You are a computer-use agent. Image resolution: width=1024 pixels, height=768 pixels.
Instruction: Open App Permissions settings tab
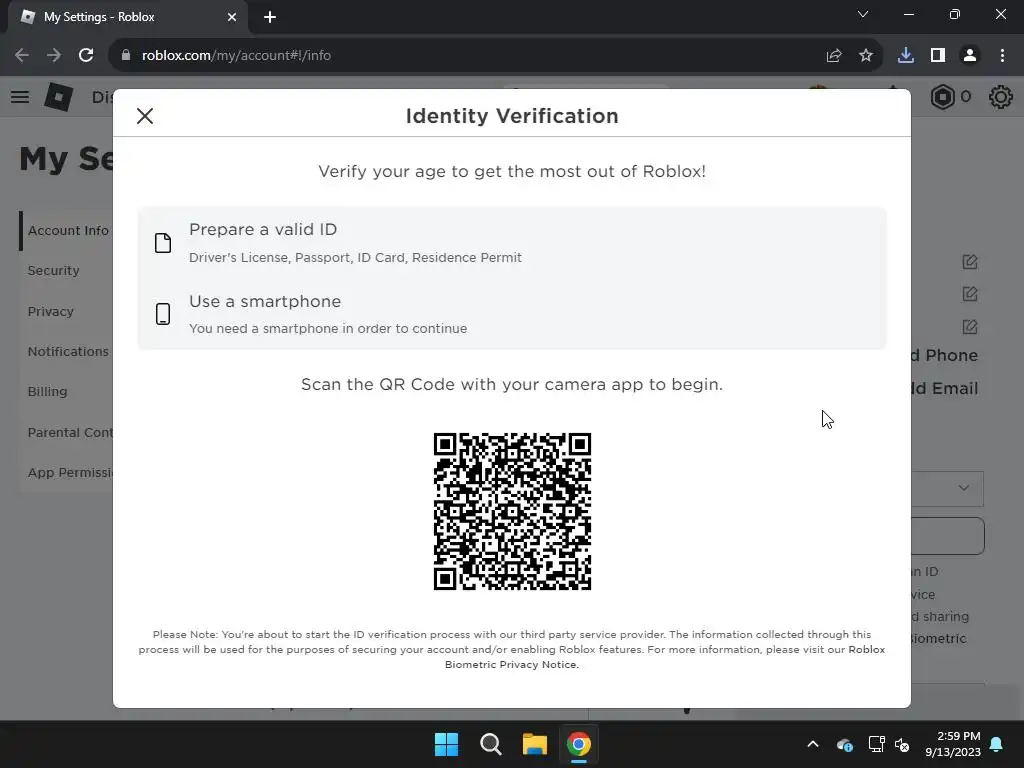coord(70,472)
